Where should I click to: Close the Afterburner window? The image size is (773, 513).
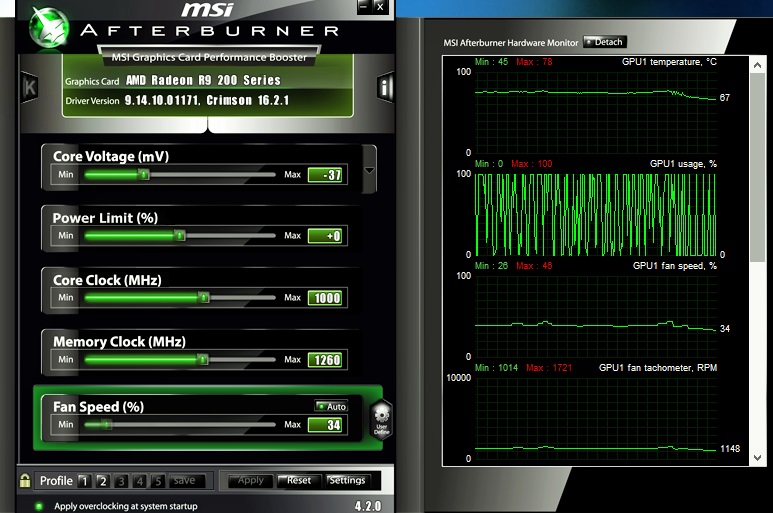(x=380, y=7)
